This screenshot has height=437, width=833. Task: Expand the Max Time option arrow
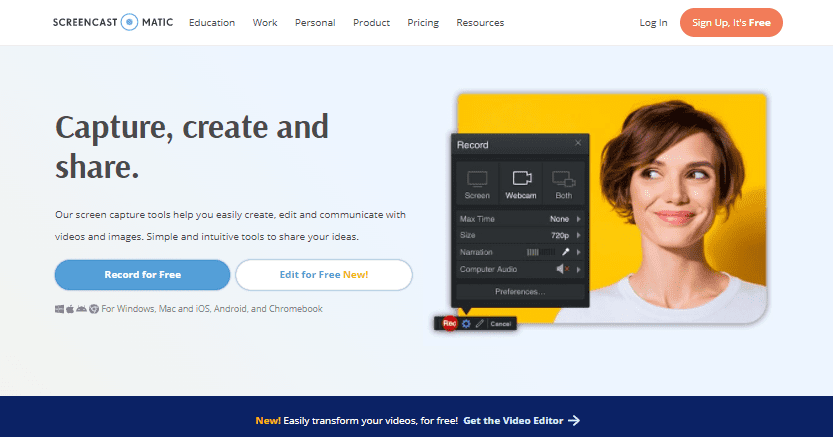point(579,219)
